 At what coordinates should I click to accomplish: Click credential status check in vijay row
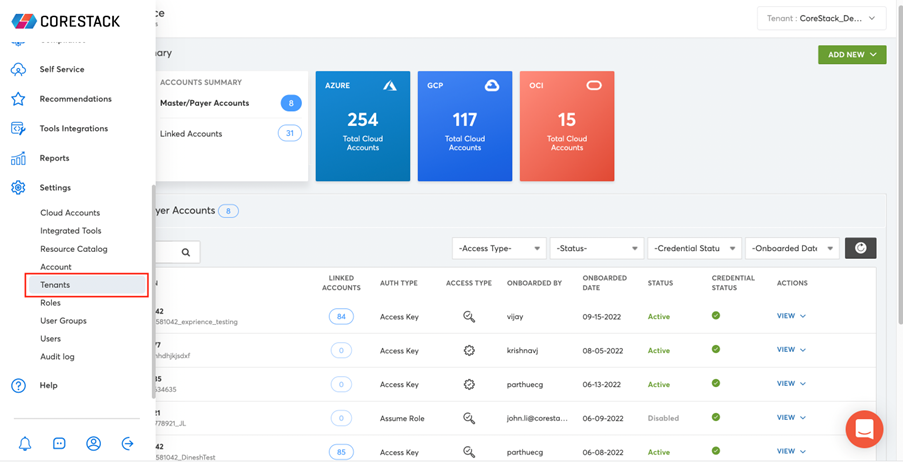(716, 315)
